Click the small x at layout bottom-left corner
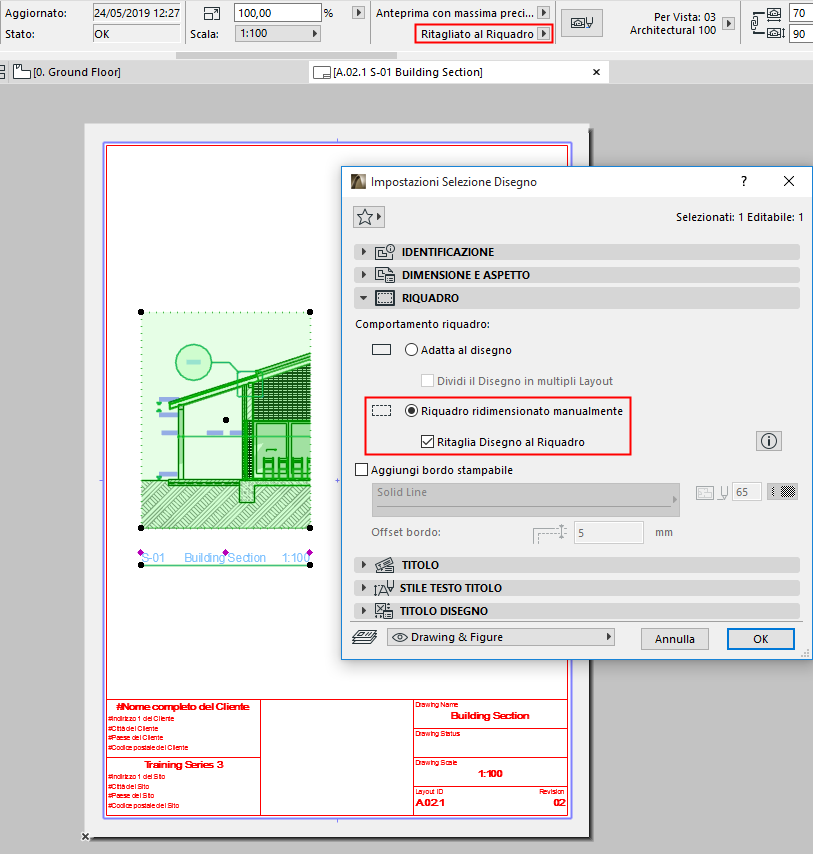The image size is (813, 854). tap(85, 837)
